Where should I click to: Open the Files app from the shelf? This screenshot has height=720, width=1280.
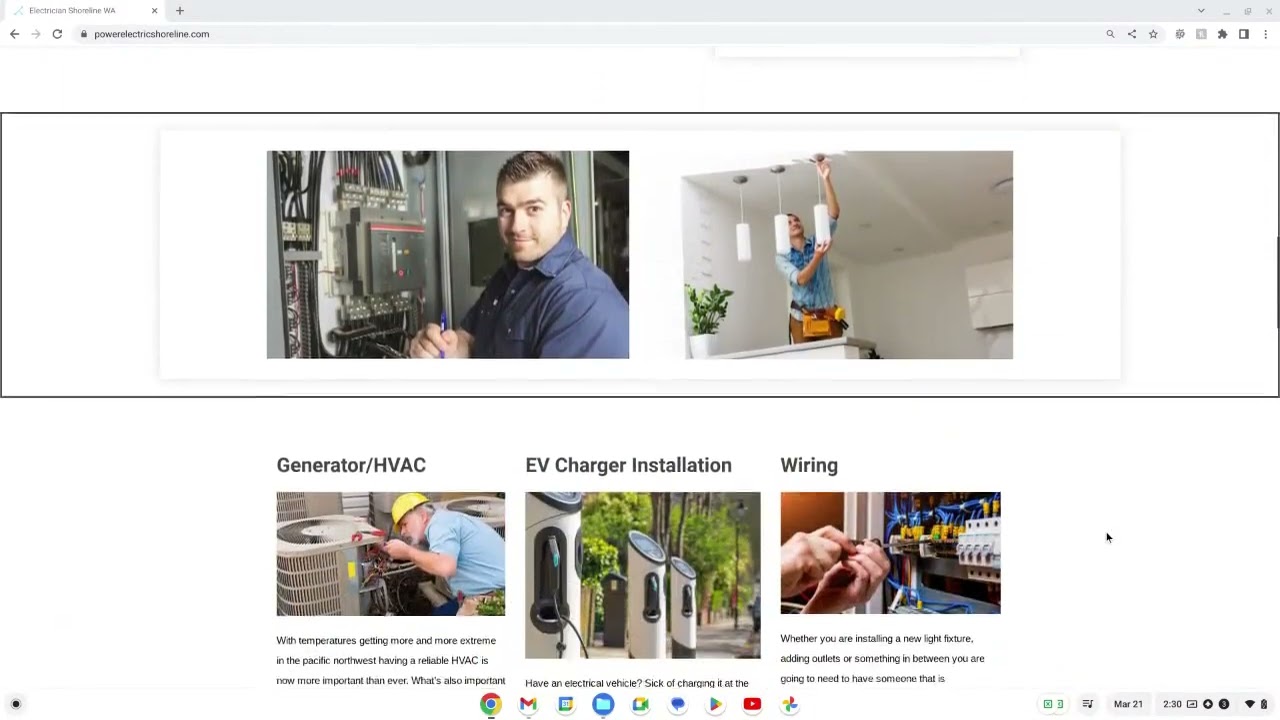tap(603, 704)
